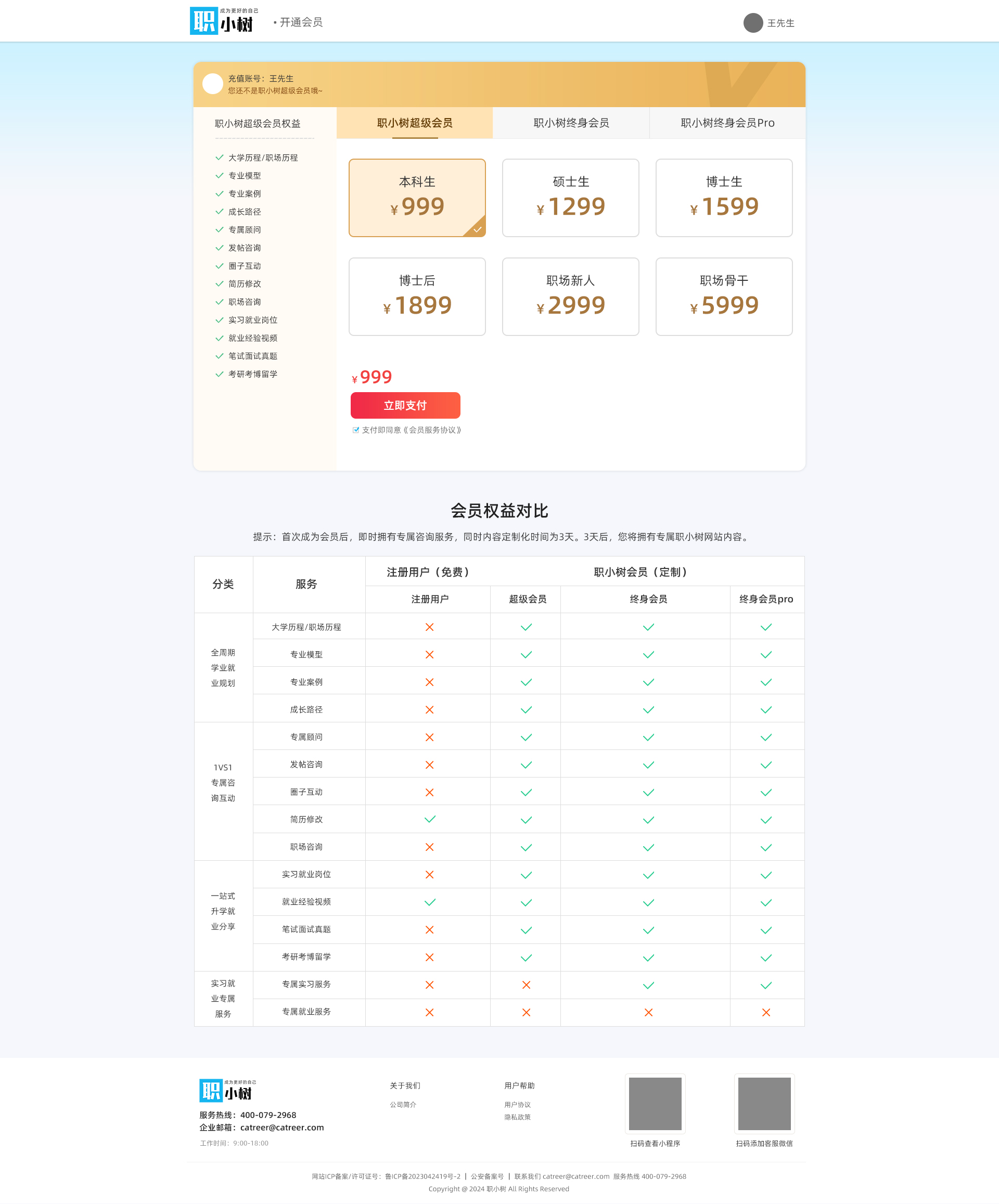Click the 立即支付 button
Screen dimensions: 999x1204
(405, 405)
